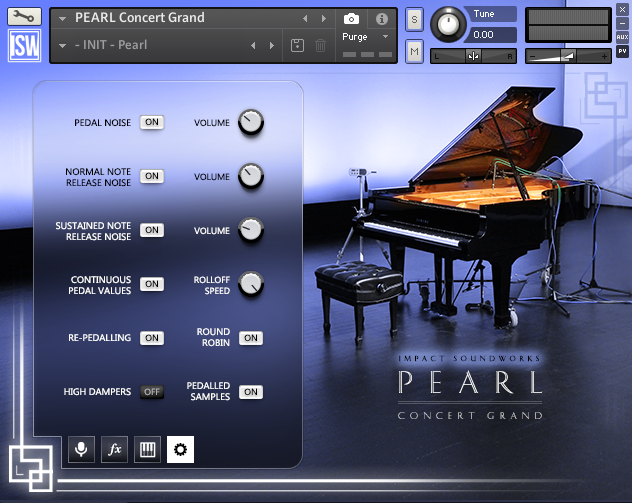This screenshot has width=632, height=503.
Task: Select the gear settings page
Action: [x=180, y=449]
